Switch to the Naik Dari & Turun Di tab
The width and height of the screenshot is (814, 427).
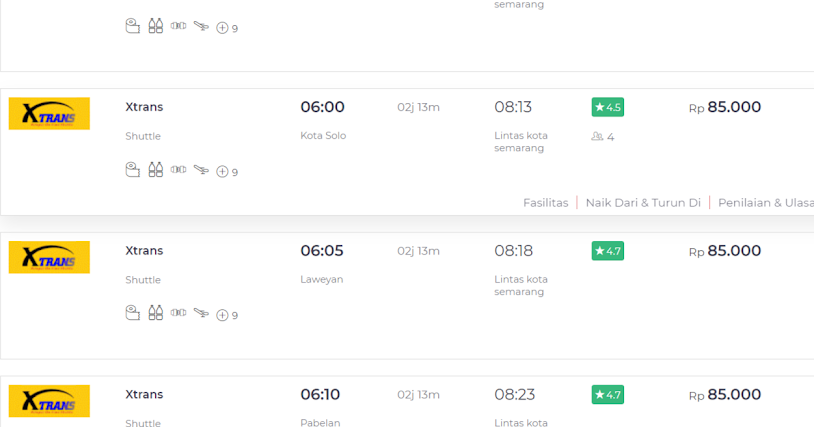pos(643,203)
